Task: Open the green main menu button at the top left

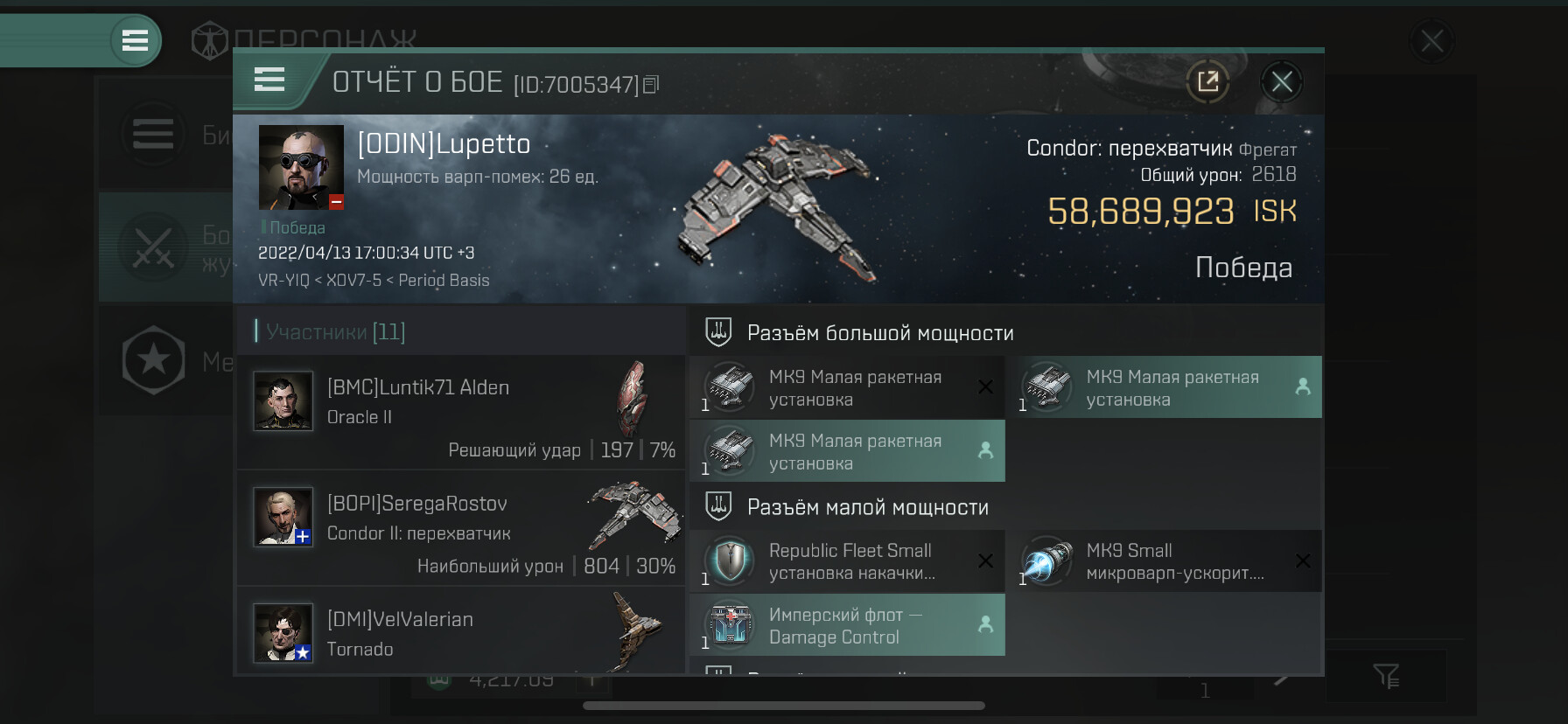Action: [135, 40]
